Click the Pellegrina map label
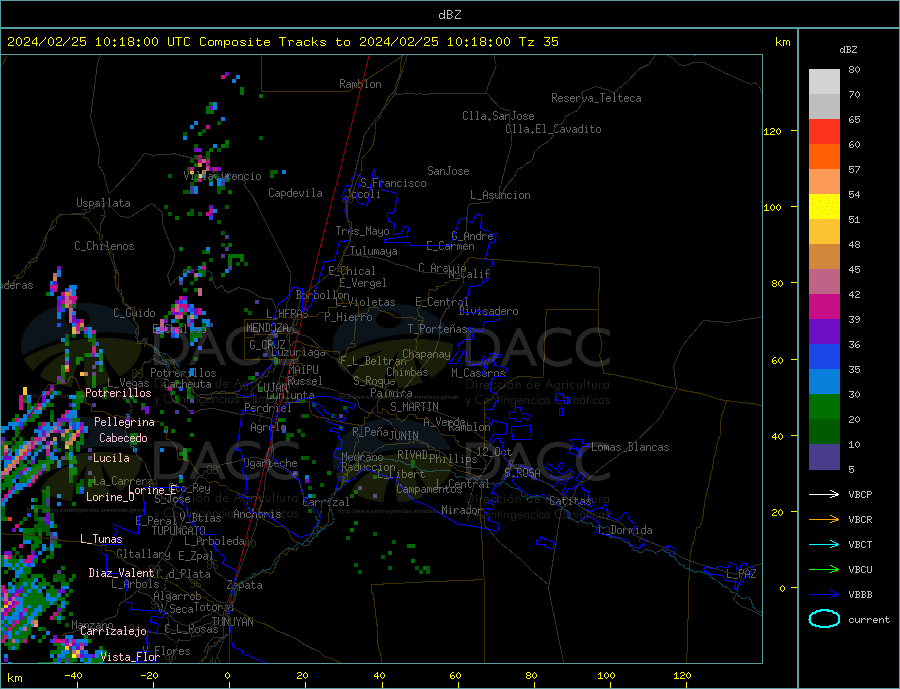This screenshot has height=689, width=900. pyautogui.click(x=125, y=422)
